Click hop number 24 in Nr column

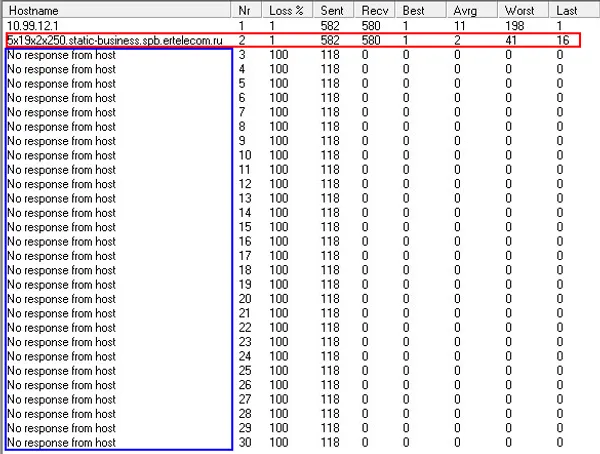point(245,356)
